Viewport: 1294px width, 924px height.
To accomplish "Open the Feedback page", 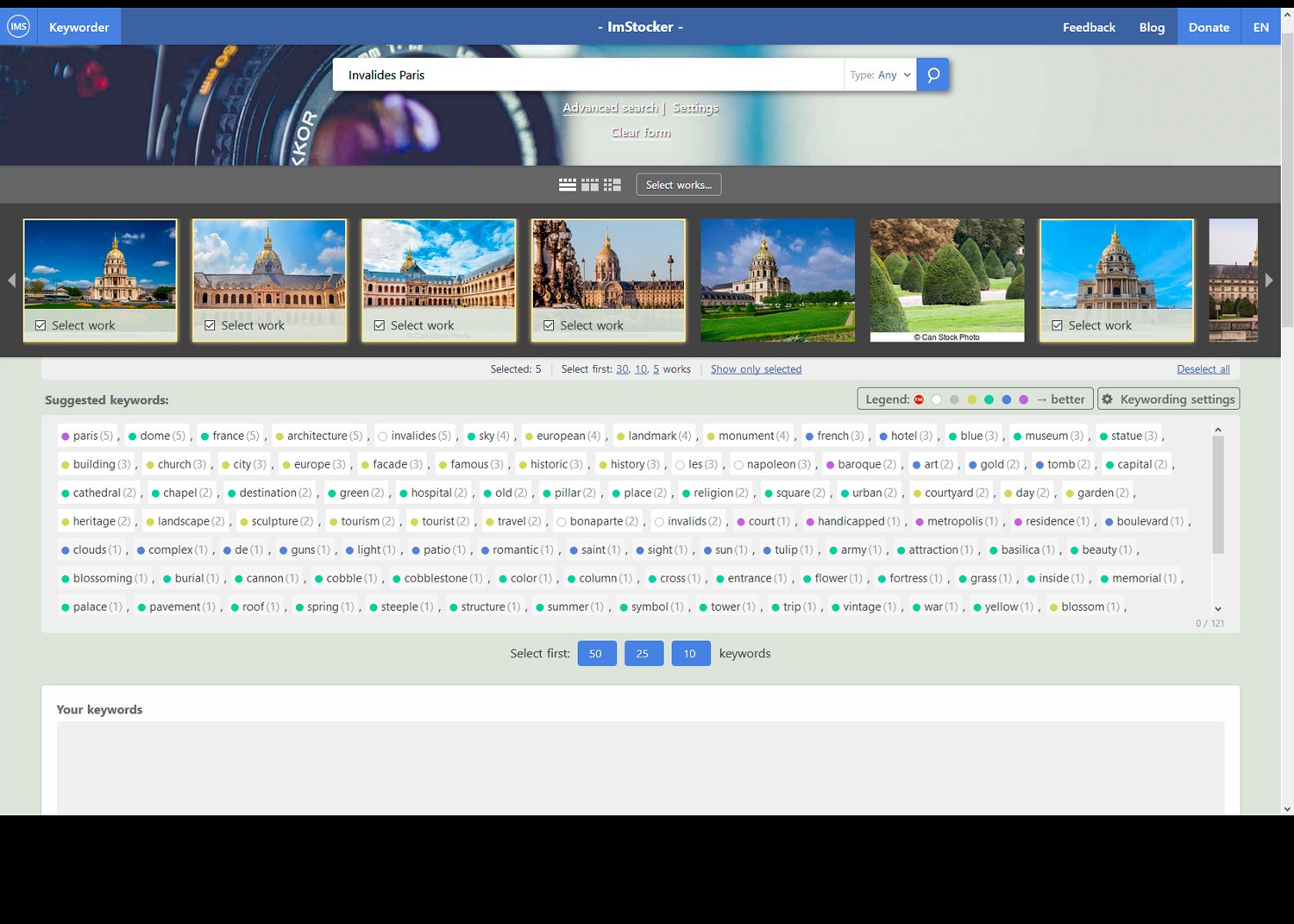I will click(x=1089, y=27).
